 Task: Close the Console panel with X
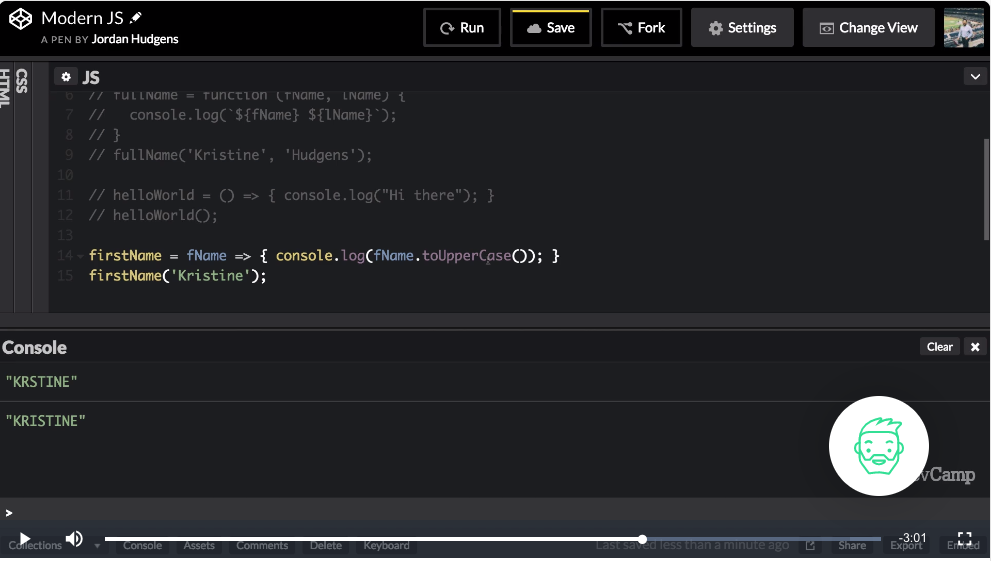pos(975,347)
